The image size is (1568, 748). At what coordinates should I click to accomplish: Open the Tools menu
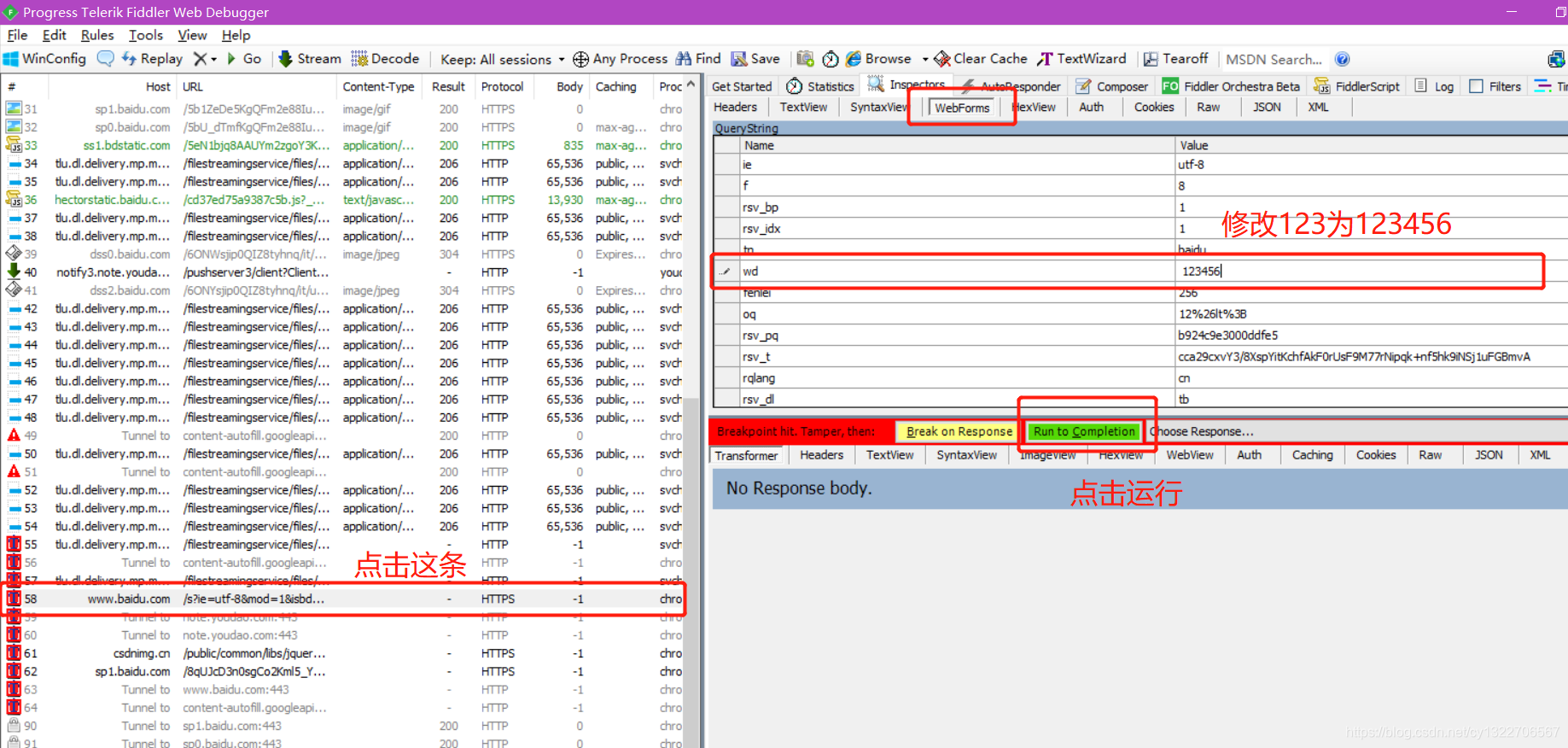[146, 35]
